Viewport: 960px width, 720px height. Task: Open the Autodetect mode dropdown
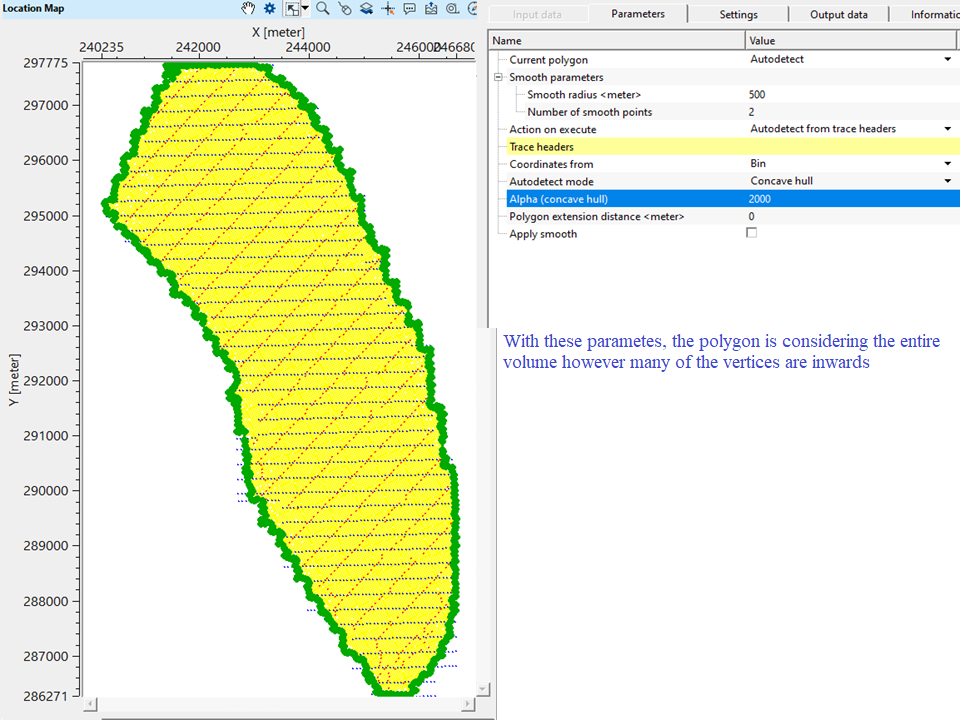pos(945,181)
